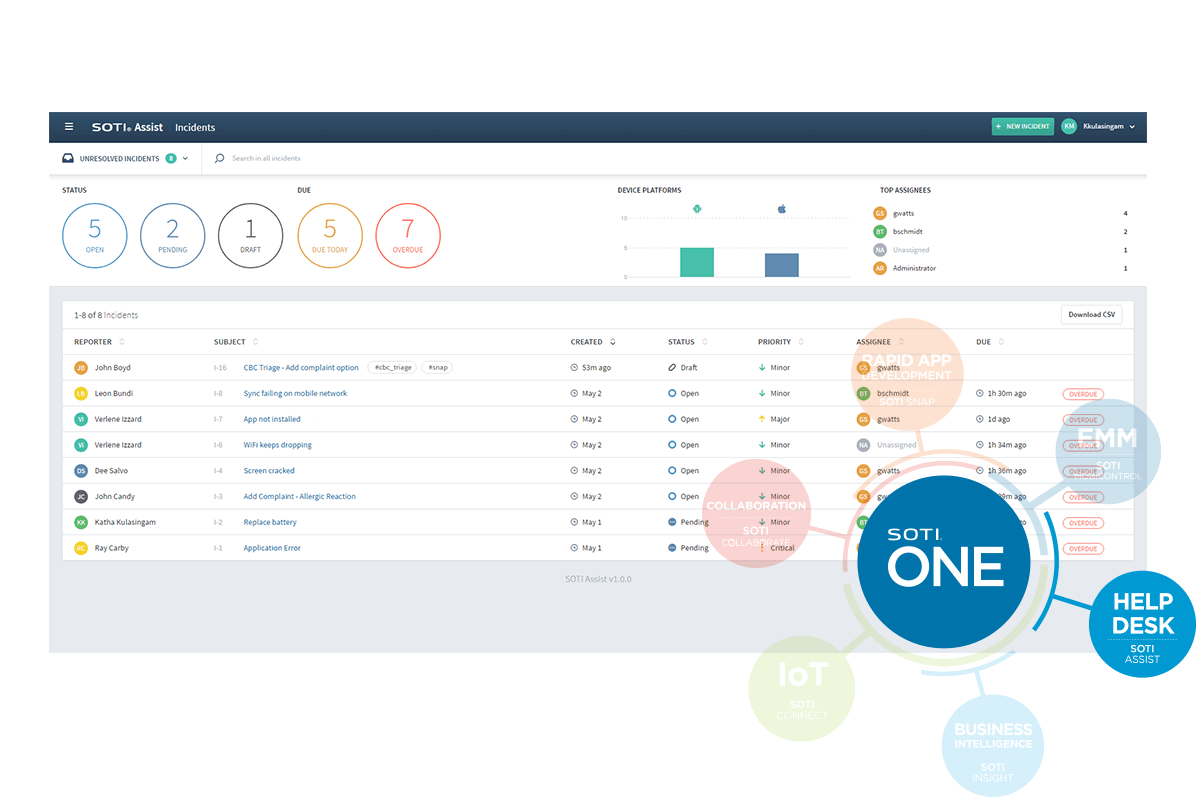
Task: Click the blue Apple bar in chart
Action: 782,265
